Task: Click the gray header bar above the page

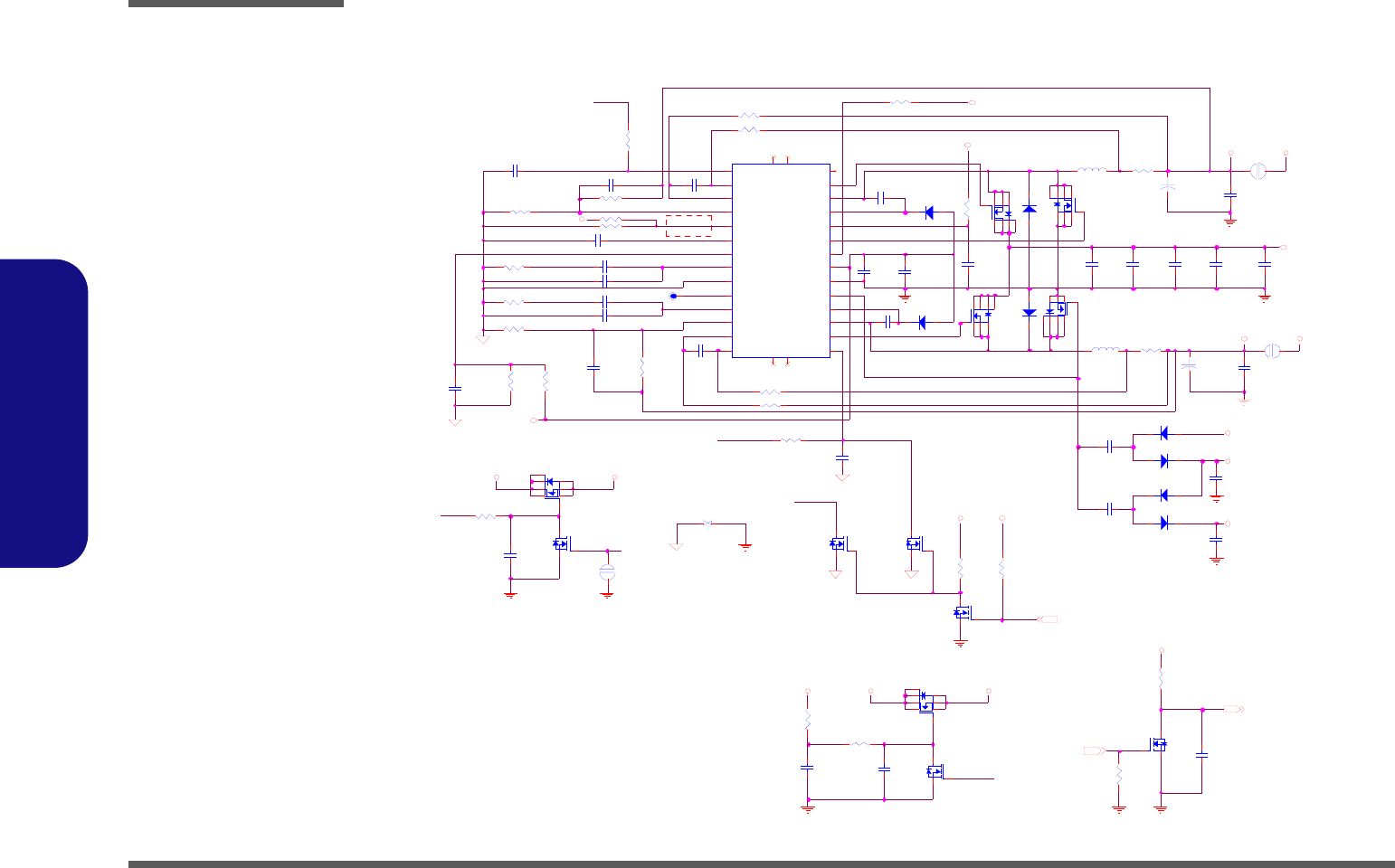Action: click(236, 4)
